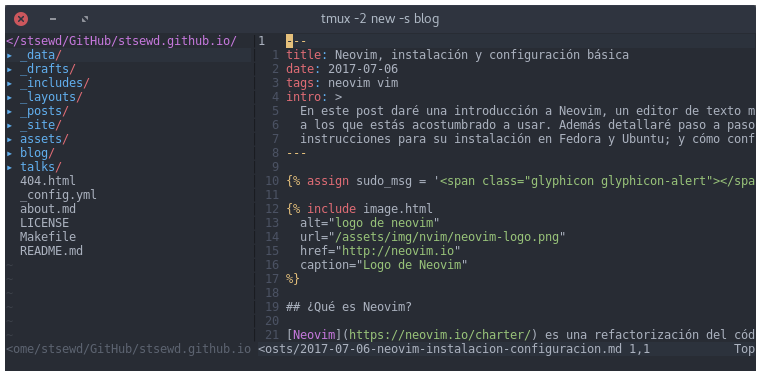Click the window title 'tmux -2 new -s blog'
The height and width of the screenshot is (380, 765).
[x=380, y=19]
